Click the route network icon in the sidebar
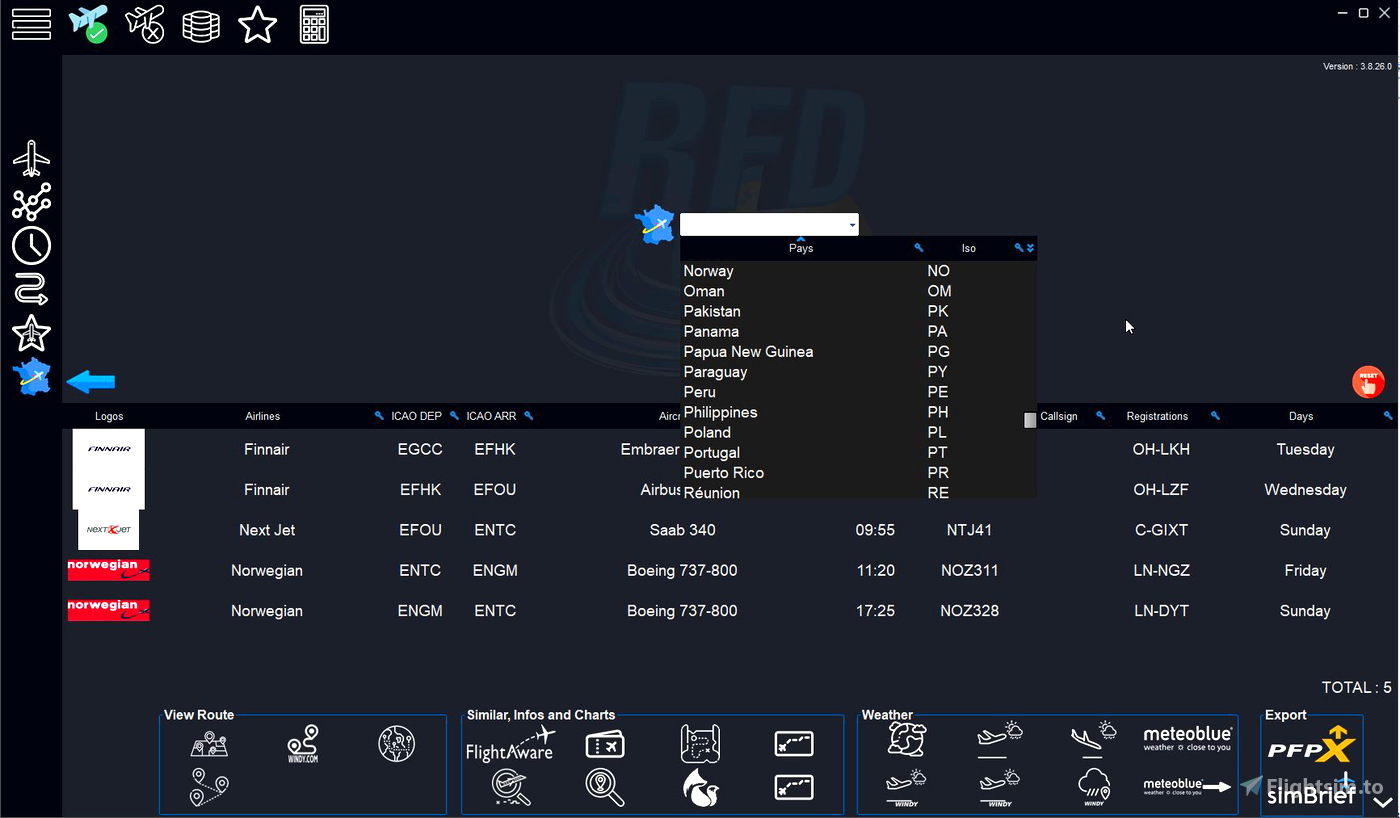1400x818 pixels. (x=31, y=201)
